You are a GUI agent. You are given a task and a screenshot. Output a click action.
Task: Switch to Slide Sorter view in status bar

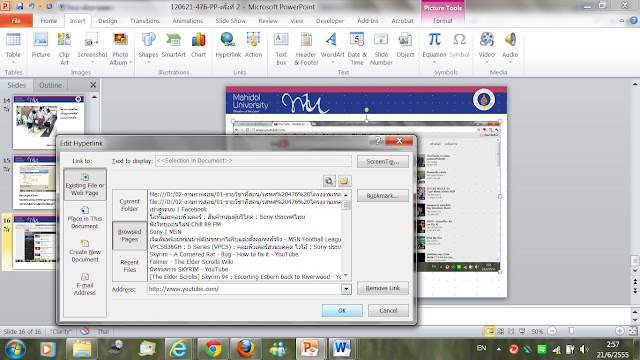(x=500, y=331)
